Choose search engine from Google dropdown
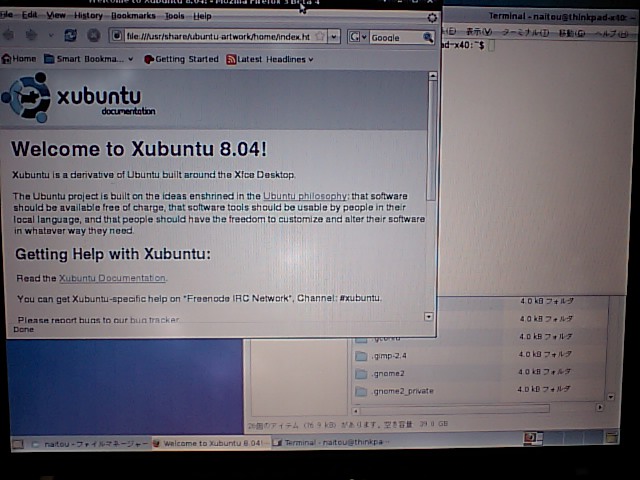This screenshot has height=480, width=640. (x=358, y=37)
